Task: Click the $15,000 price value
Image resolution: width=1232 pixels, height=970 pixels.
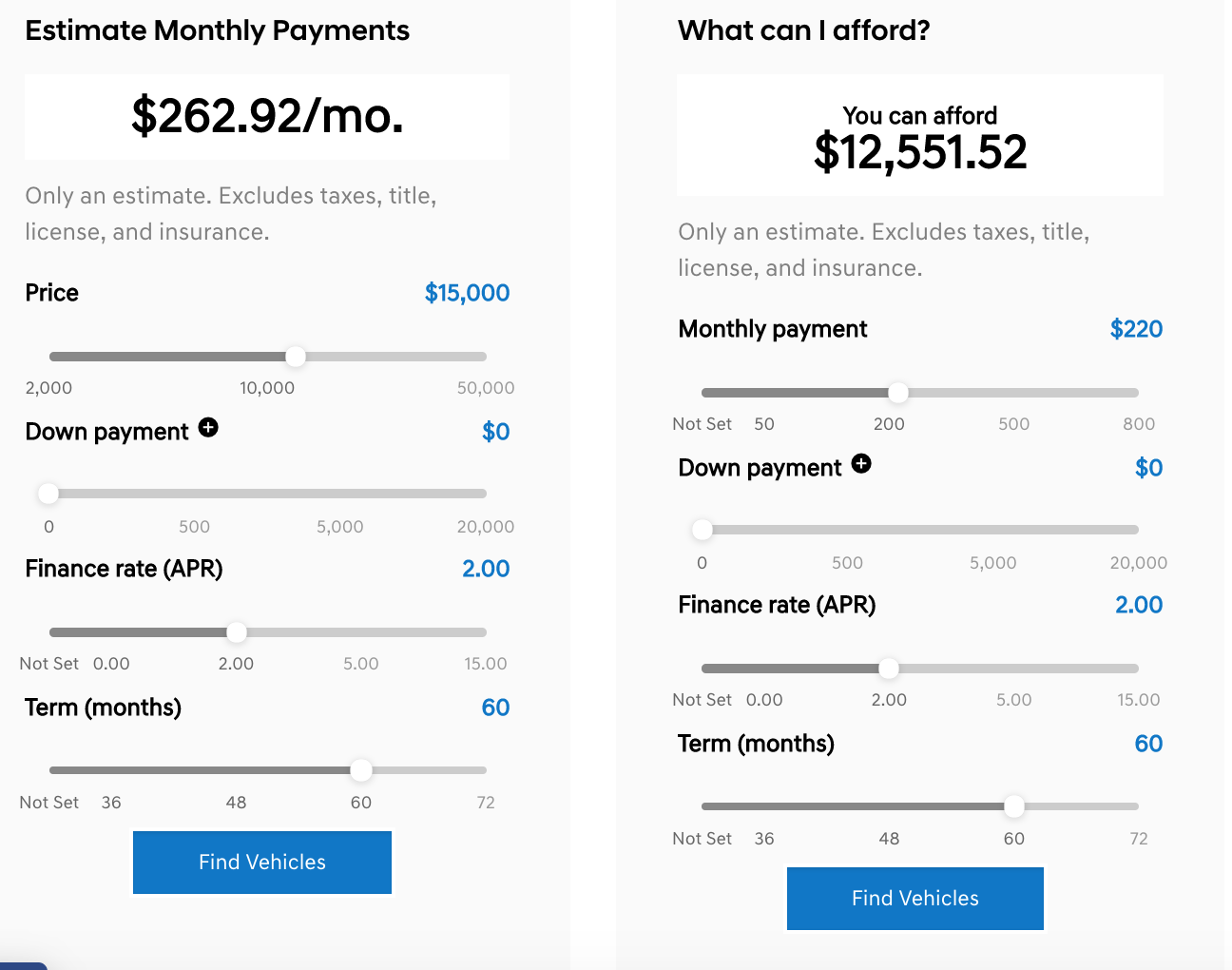Action: click(467, 293)
